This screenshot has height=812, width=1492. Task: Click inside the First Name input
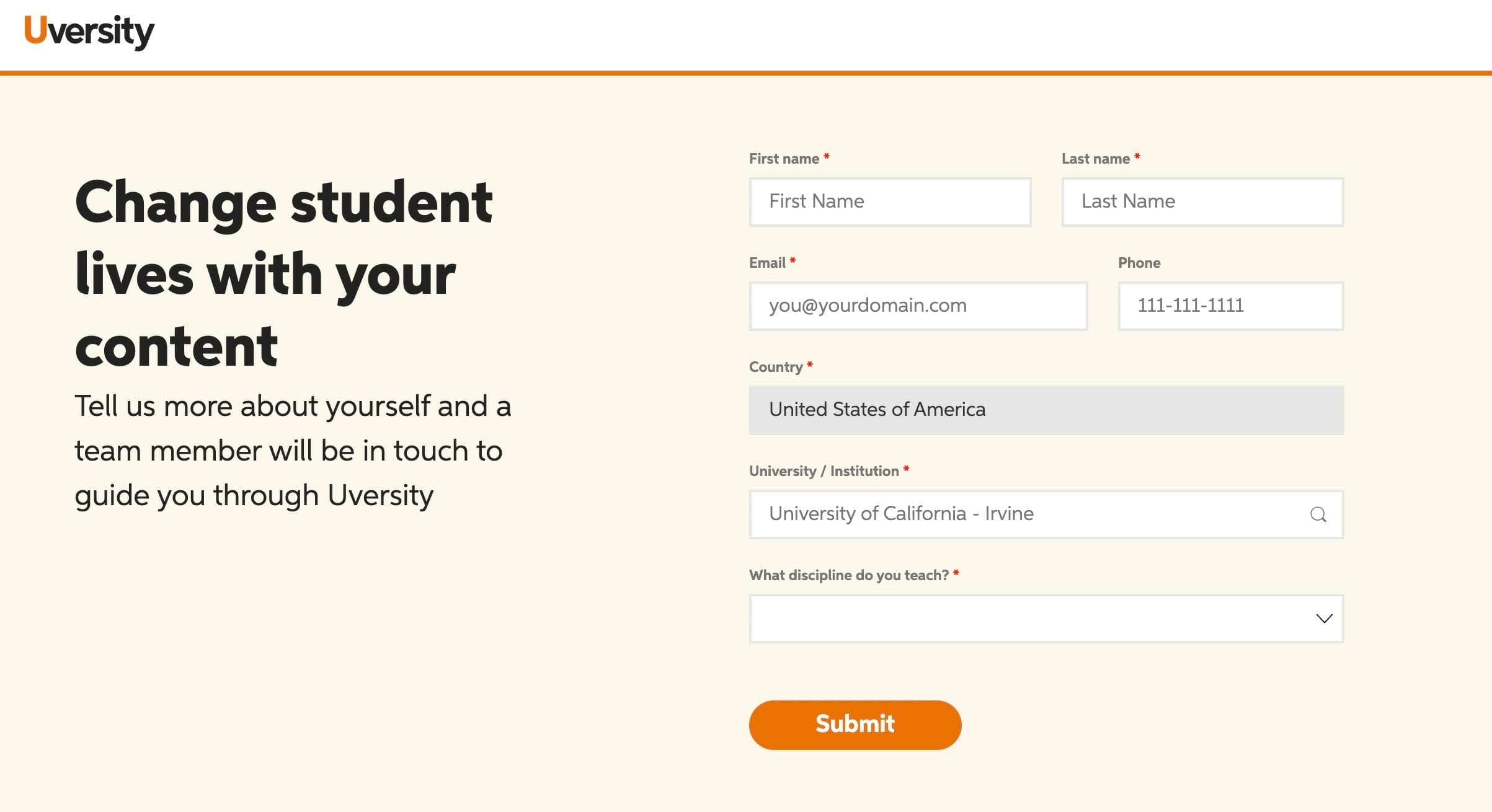click(890, 201)
